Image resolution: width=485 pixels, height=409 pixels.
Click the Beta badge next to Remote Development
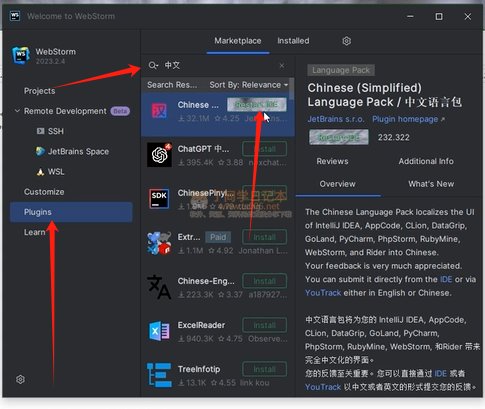120,111
